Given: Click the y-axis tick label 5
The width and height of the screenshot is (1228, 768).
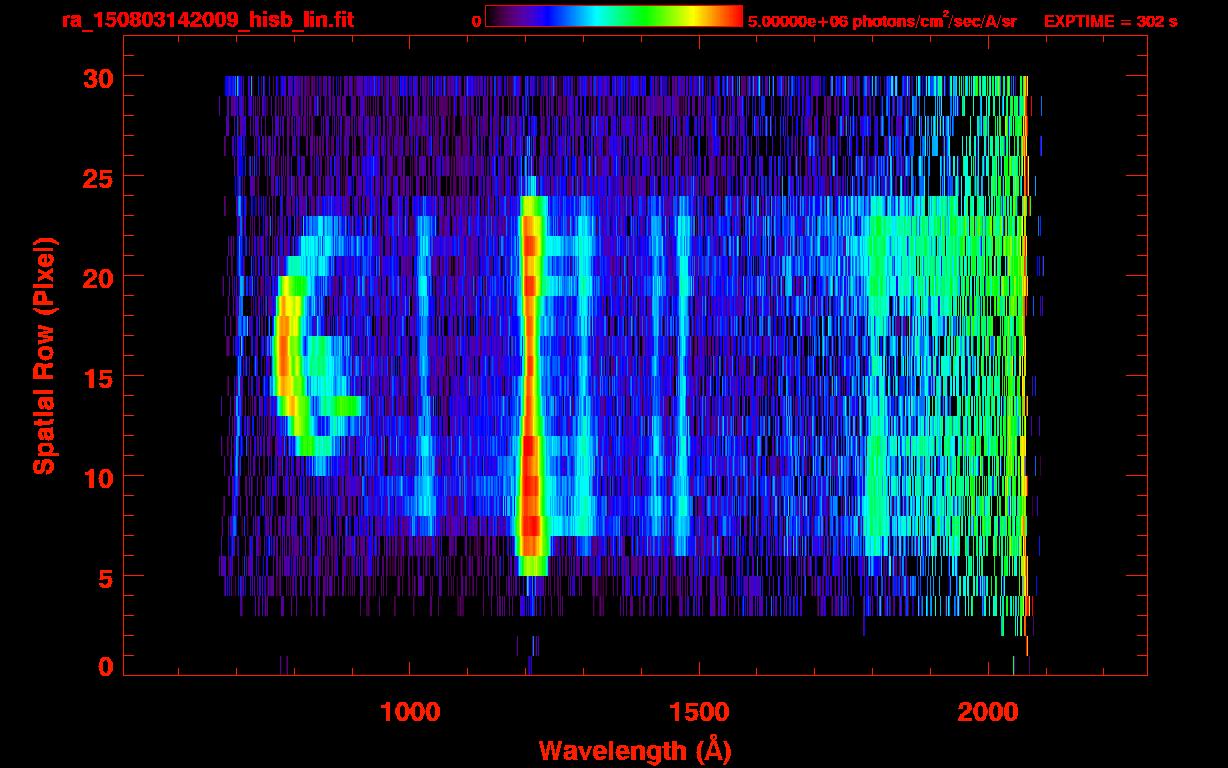Looking at the screenshot, I should 104,577.
